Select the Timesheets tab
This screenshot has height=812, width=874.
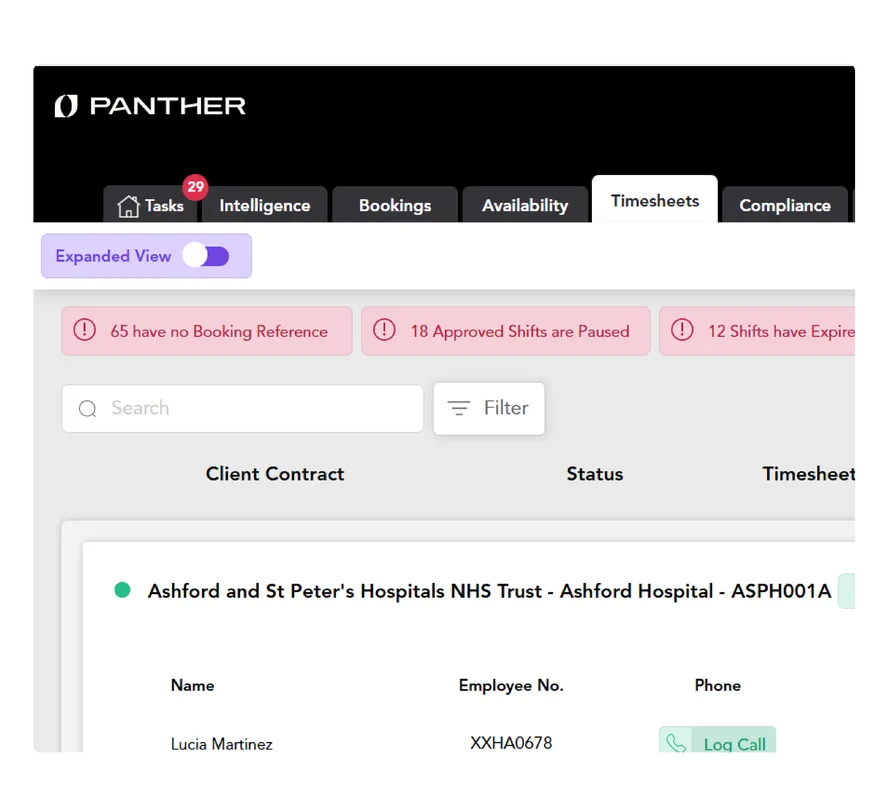(x=655, y=200)
